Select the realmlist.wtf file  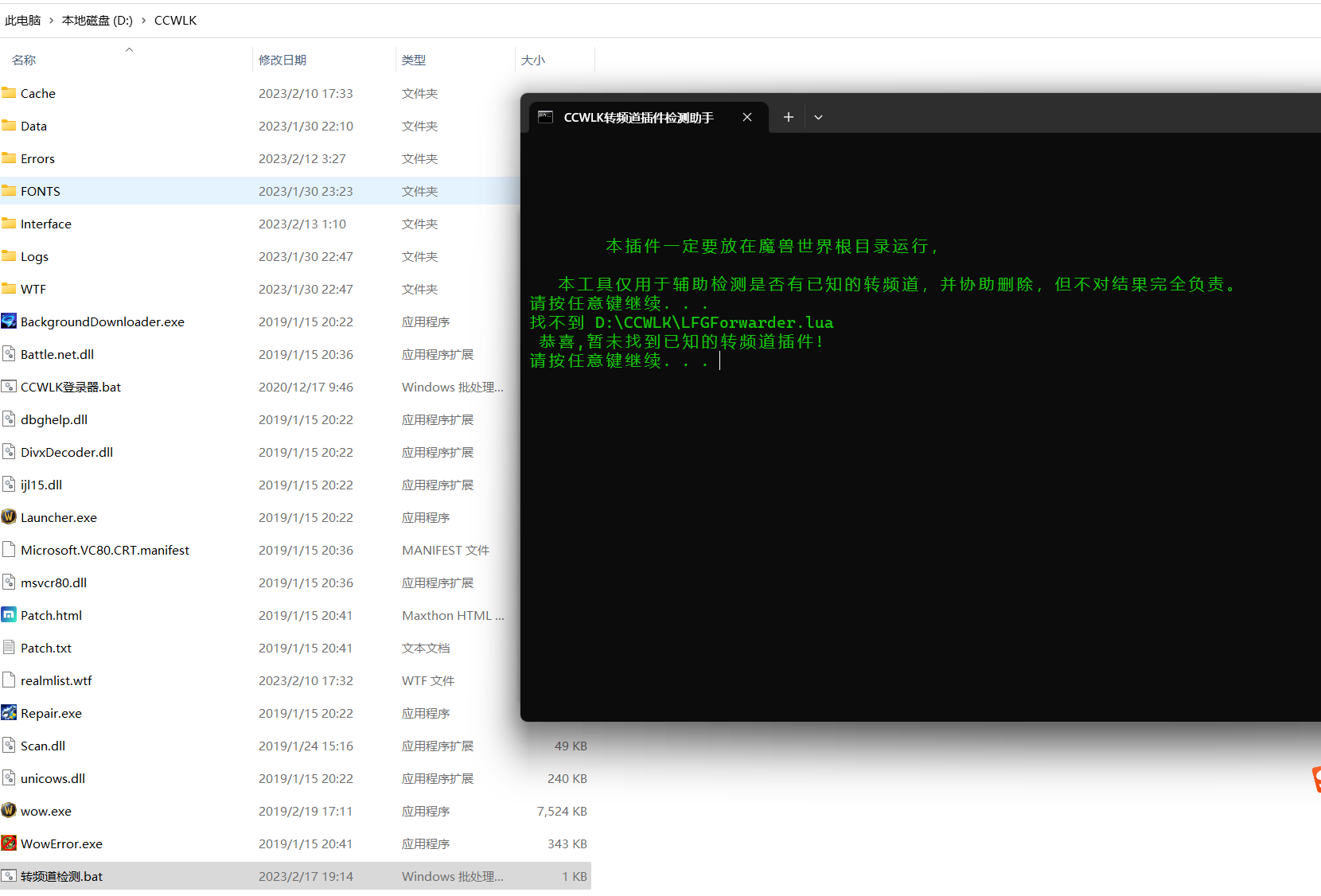pyautogui.click(x=56, y=680)
